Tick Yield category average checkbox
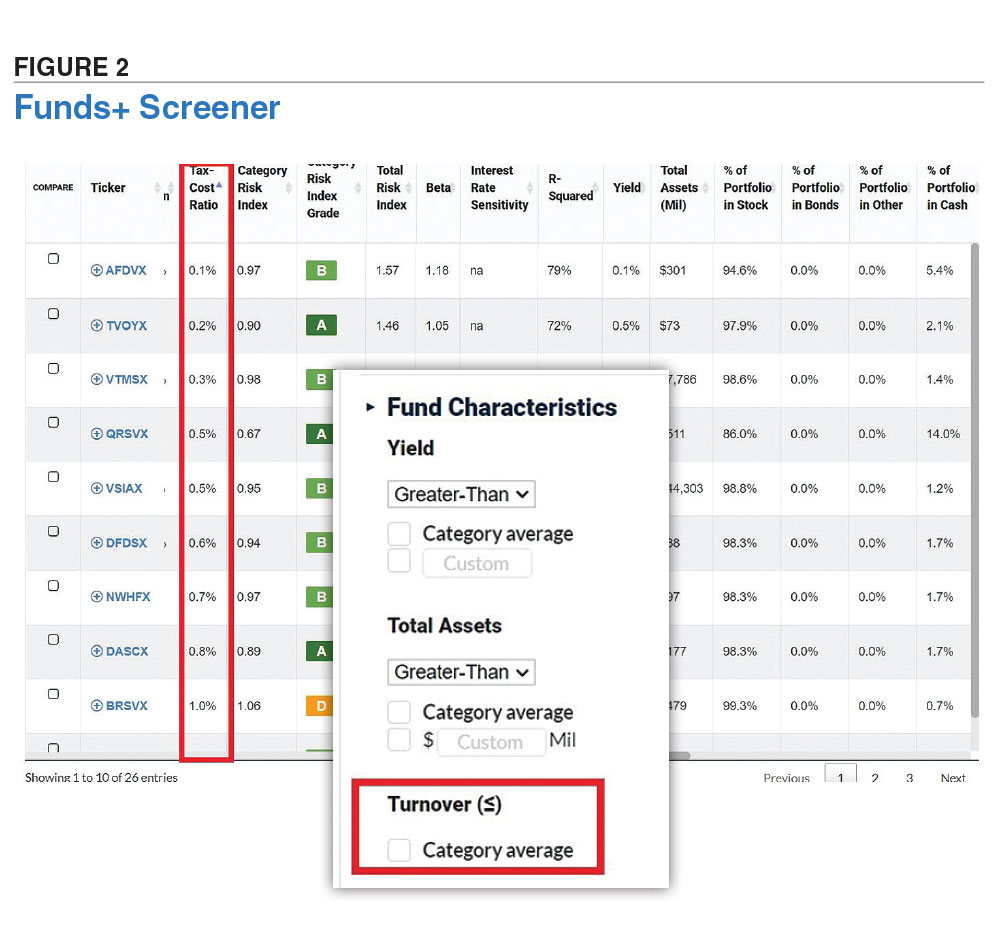 coord(399,533)
